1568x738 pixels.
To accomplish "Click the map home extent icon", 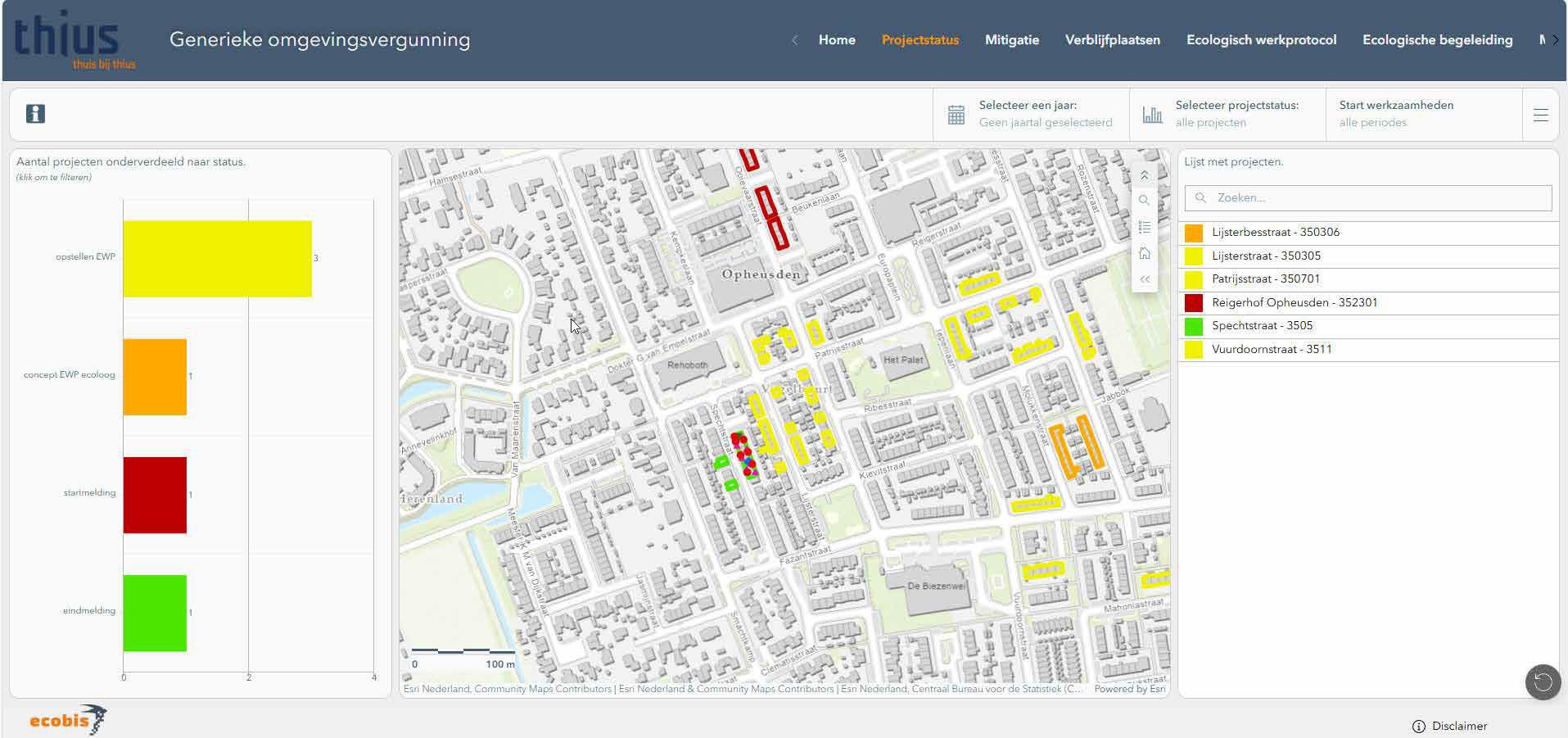I will coord(1144,253).
